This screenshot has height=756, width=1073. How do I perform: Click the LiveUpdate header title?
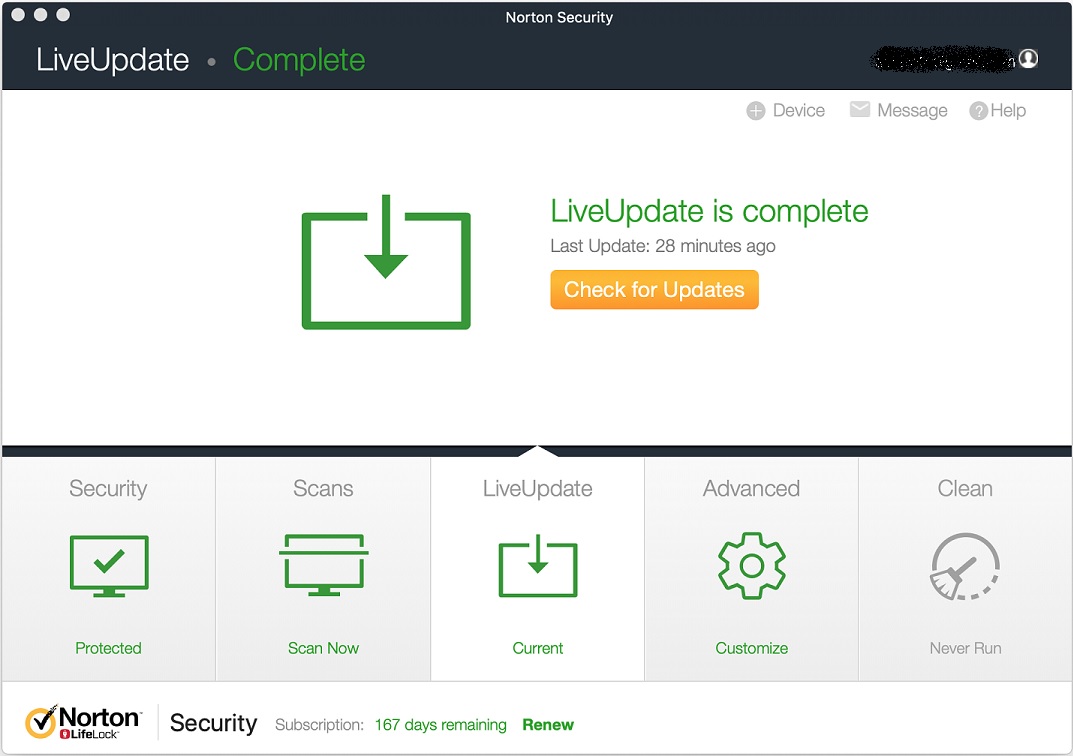(113, 60)
